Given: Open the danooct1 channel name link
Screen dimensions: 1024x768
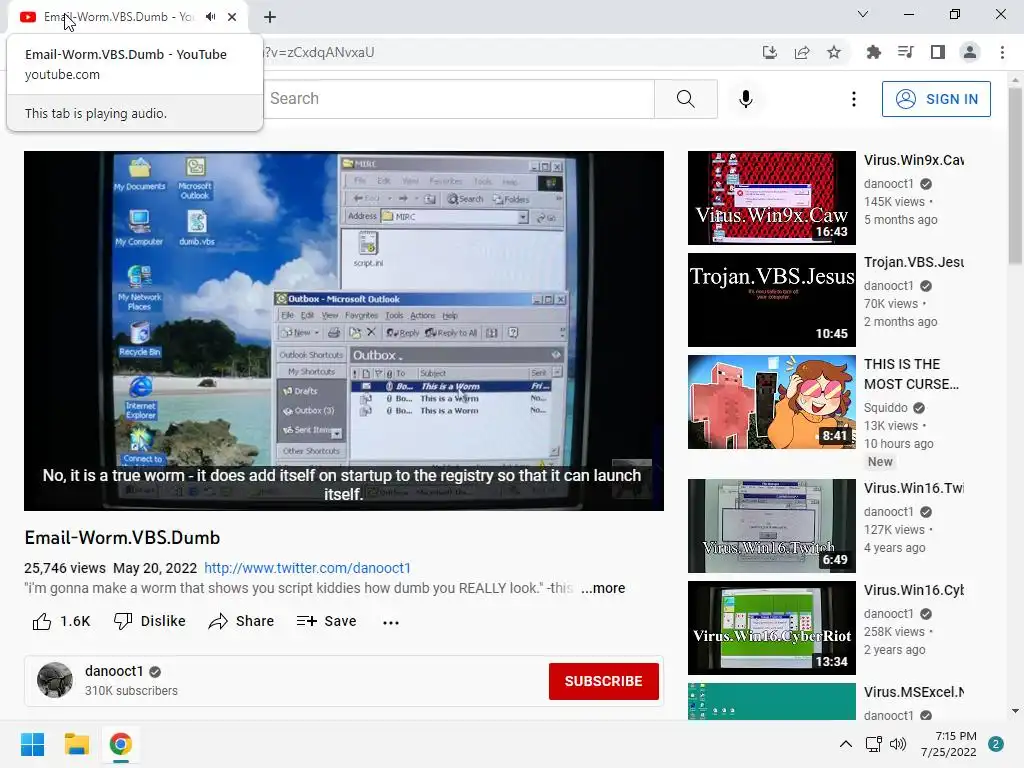Looking at the screenshot, I should coord(114,671).
